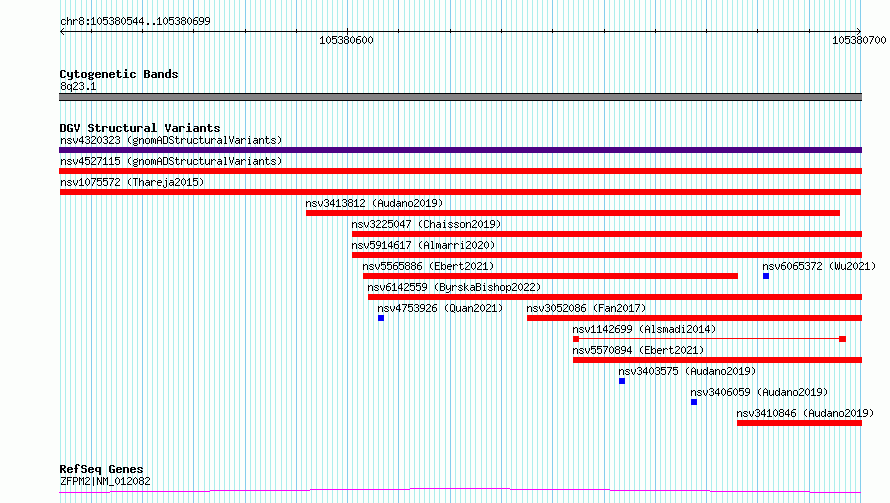
Task: Click the nsv4320323 (gnomADStructuralVariants) label
Action: (x=171, y=140)
